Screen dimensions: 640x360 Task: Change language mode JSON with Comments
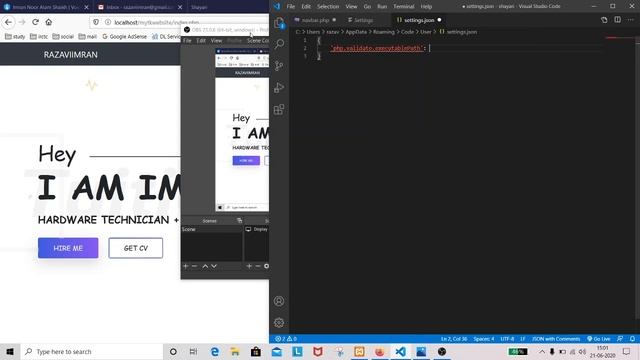click(x=556, y=339)
